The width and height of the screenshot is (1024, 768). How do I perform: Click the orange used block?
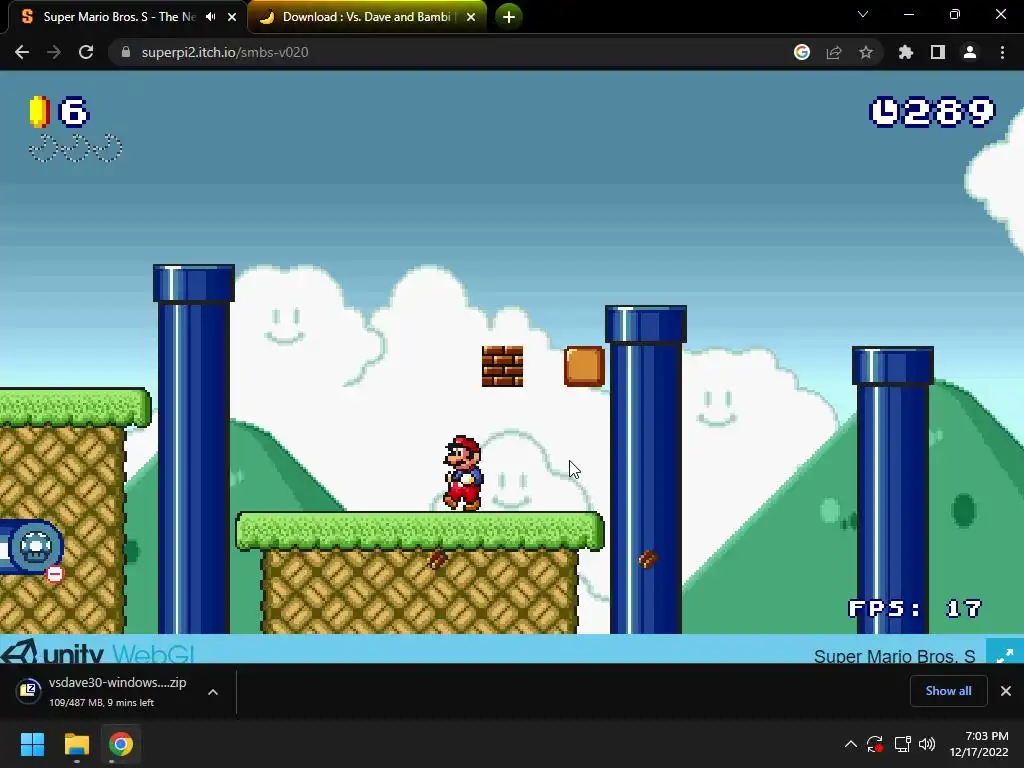click(584, 366)
